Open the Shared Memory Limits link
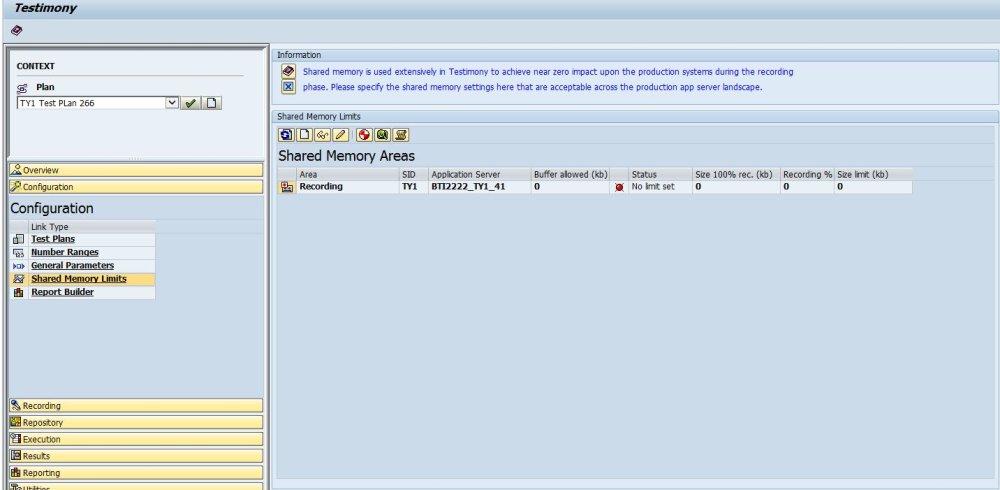This screenshot has height=490, width=1000. pos(79,279)
